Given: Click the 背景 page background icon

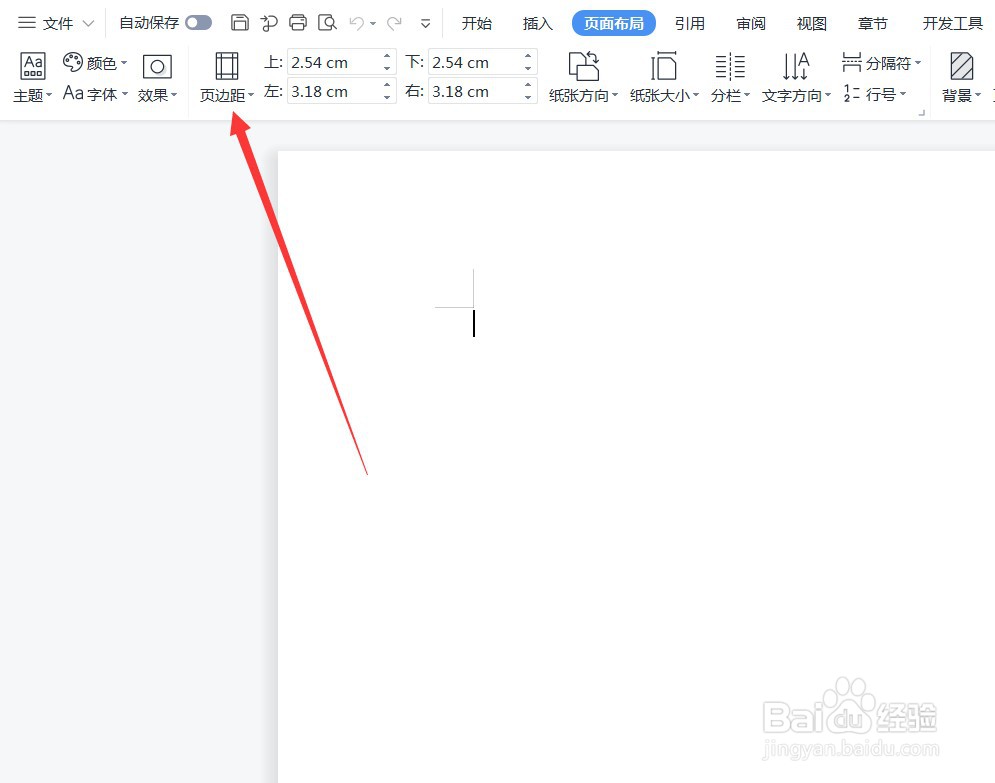Looking at the screenshot, I should [961, 66].
